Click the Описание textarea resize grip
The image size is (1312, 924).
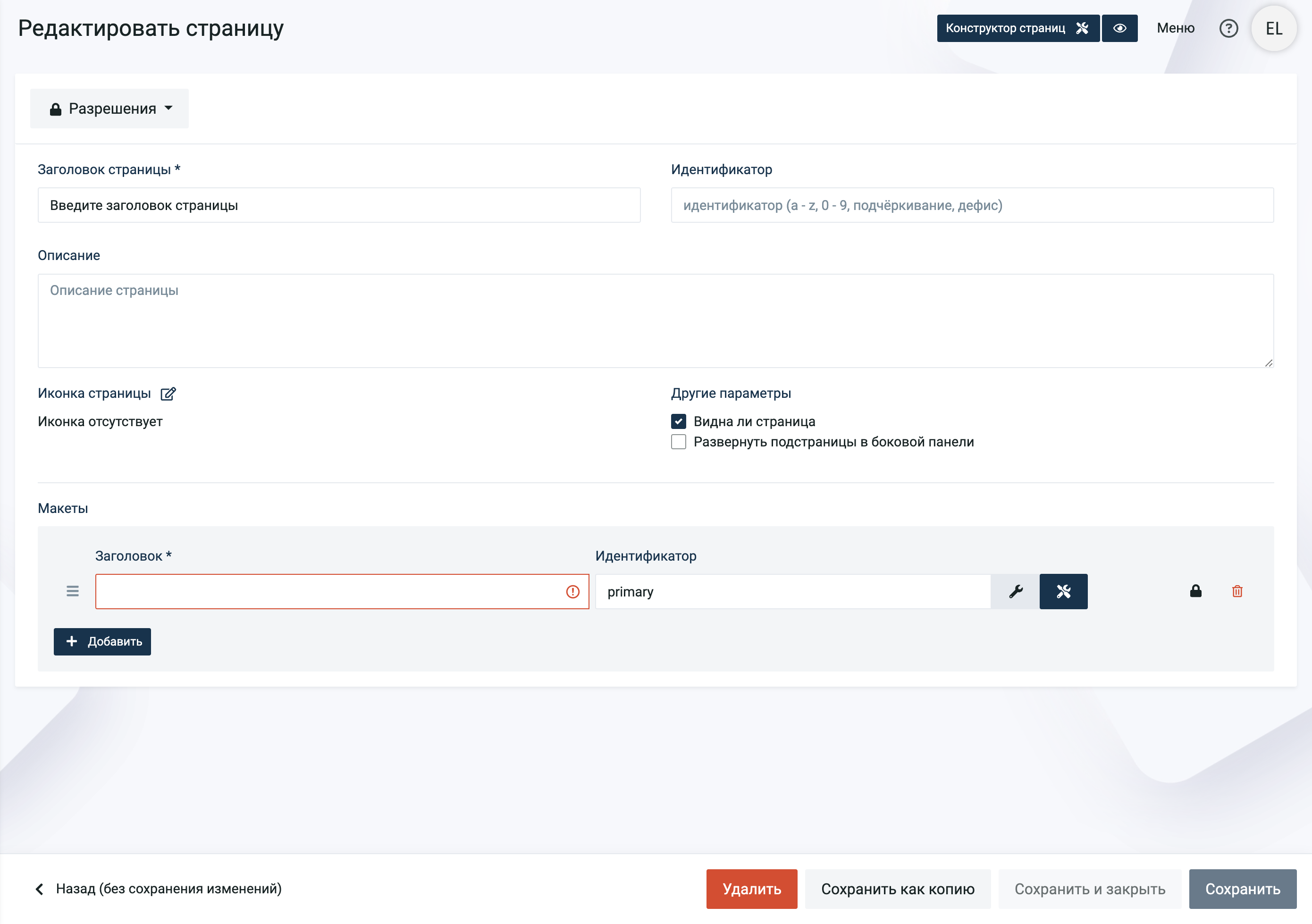pos(1269,363)
